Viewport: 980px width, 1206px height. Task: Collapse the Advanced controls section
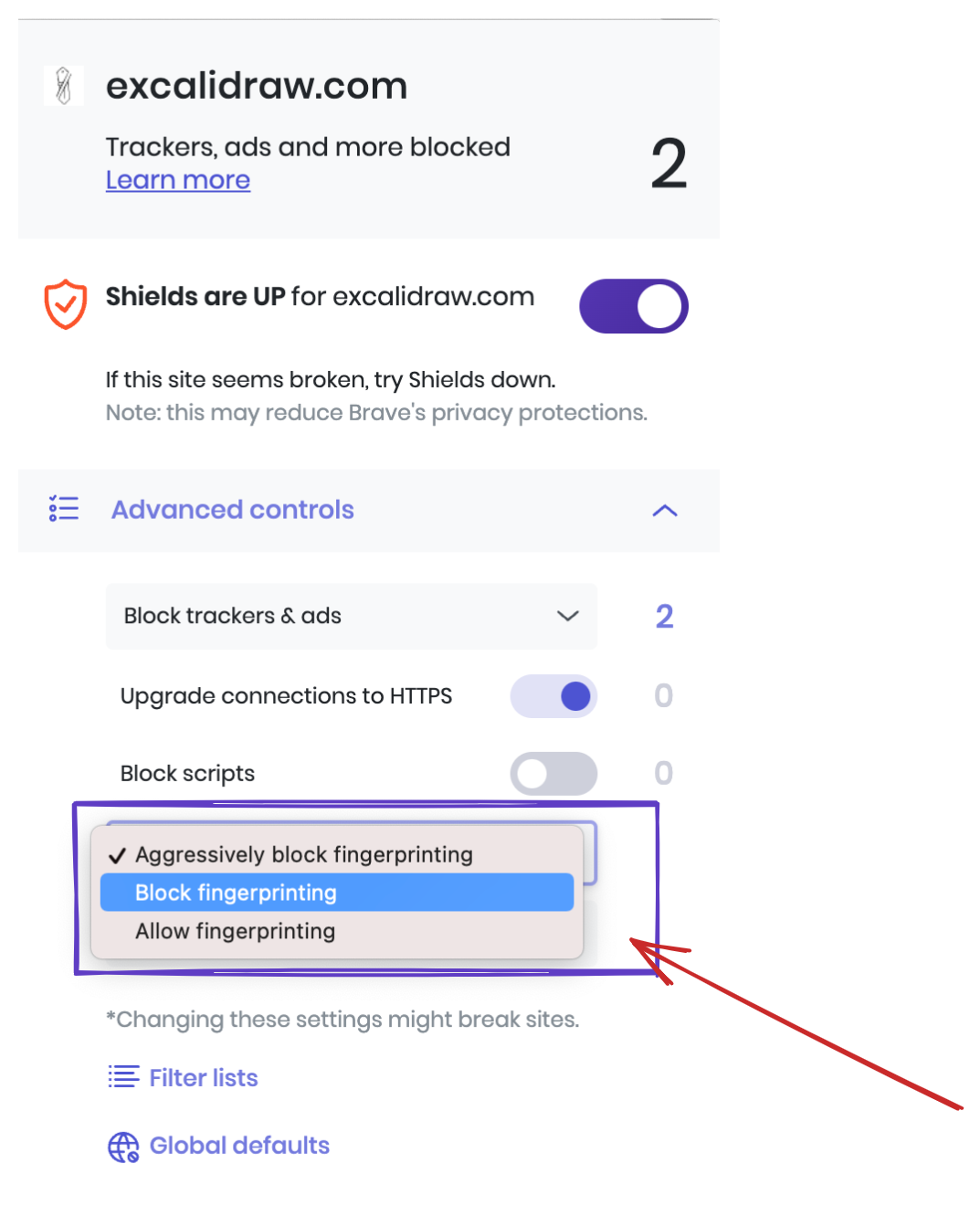tap(666, 511)
